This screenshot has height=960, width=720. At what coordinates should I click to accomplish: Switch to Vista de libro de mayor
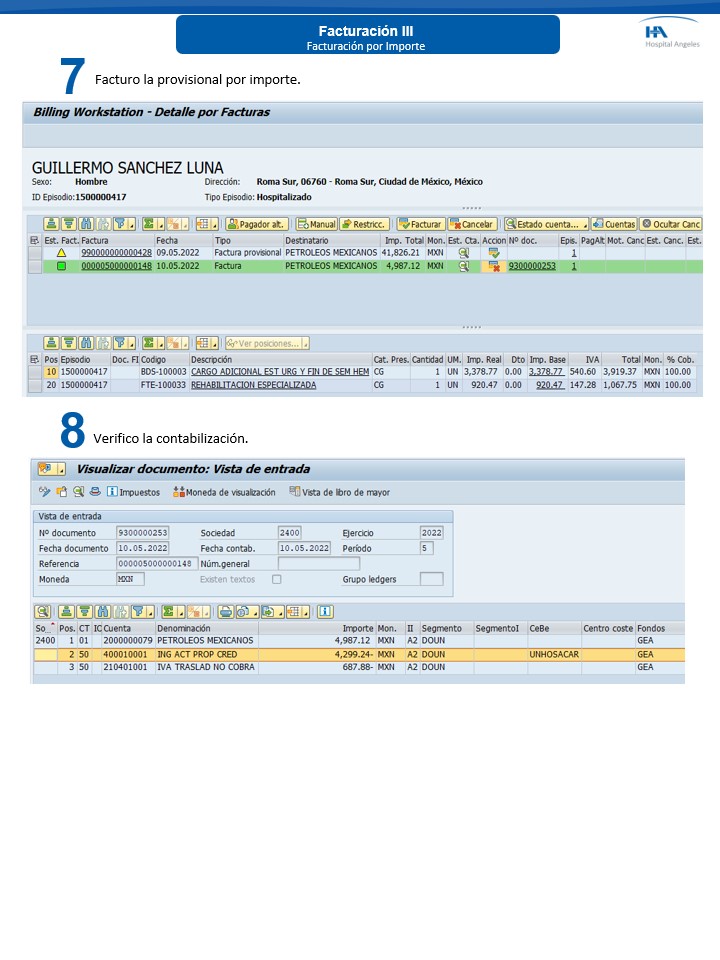click(x=339, y=492)
